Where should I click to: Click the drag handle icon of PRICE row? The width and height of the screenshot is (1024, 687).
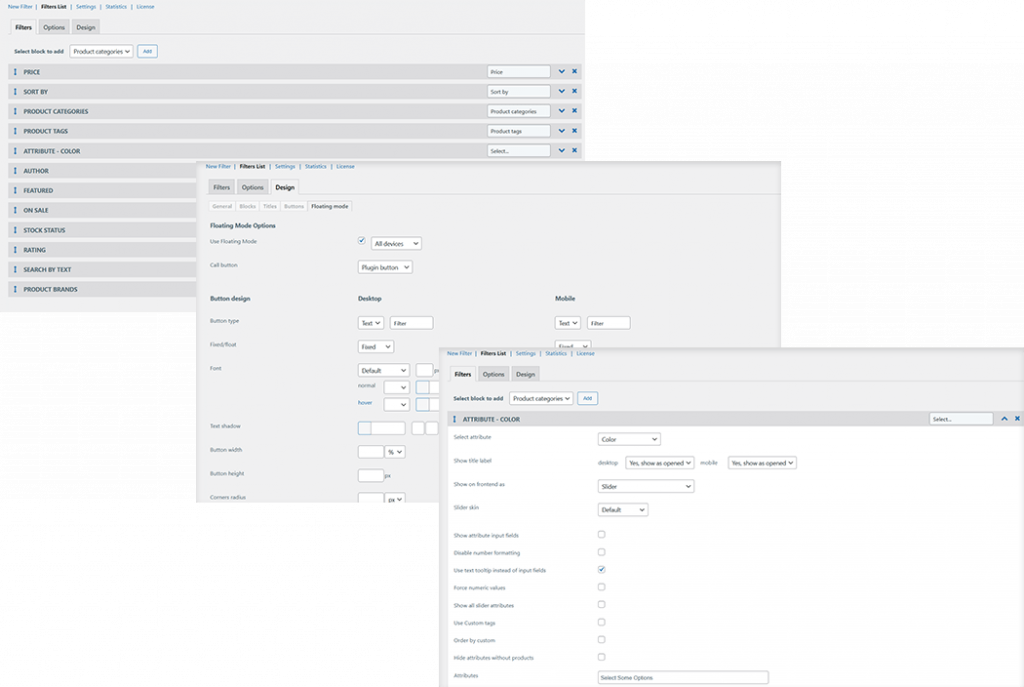pyautogui.click(x=15, y=72)
